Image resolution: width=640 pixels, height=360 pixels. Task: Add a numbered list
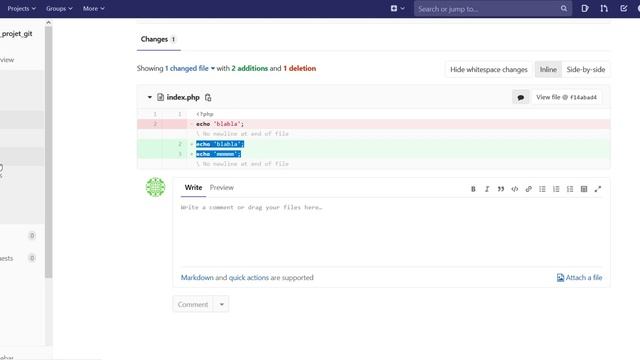point(556,189)
